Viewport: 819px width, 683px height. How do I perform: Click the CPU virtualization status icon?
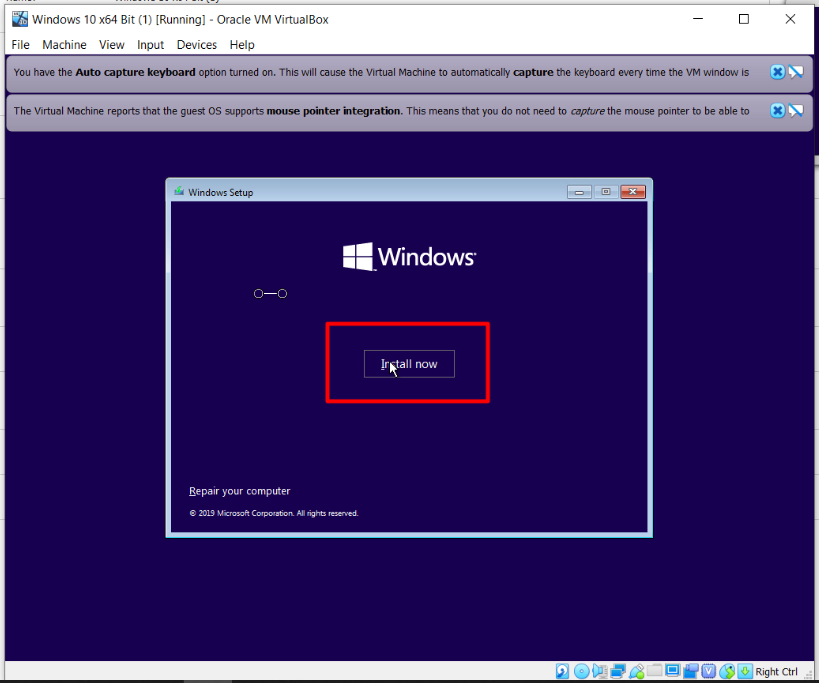coord(709,671)
